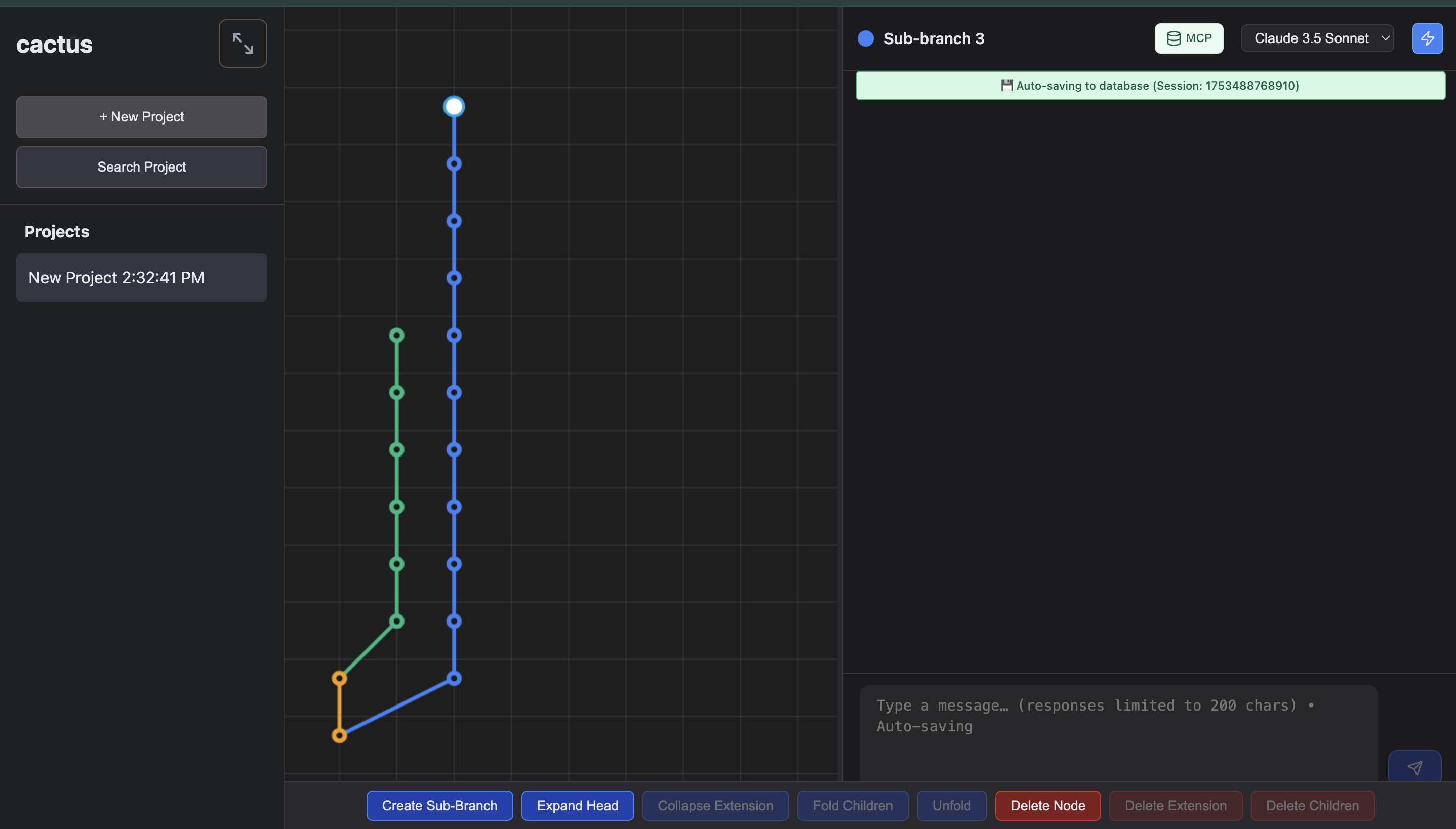Click the upper orange node
The width and height of the screenshot is (1456, 829).
click(x=339, y=678)
